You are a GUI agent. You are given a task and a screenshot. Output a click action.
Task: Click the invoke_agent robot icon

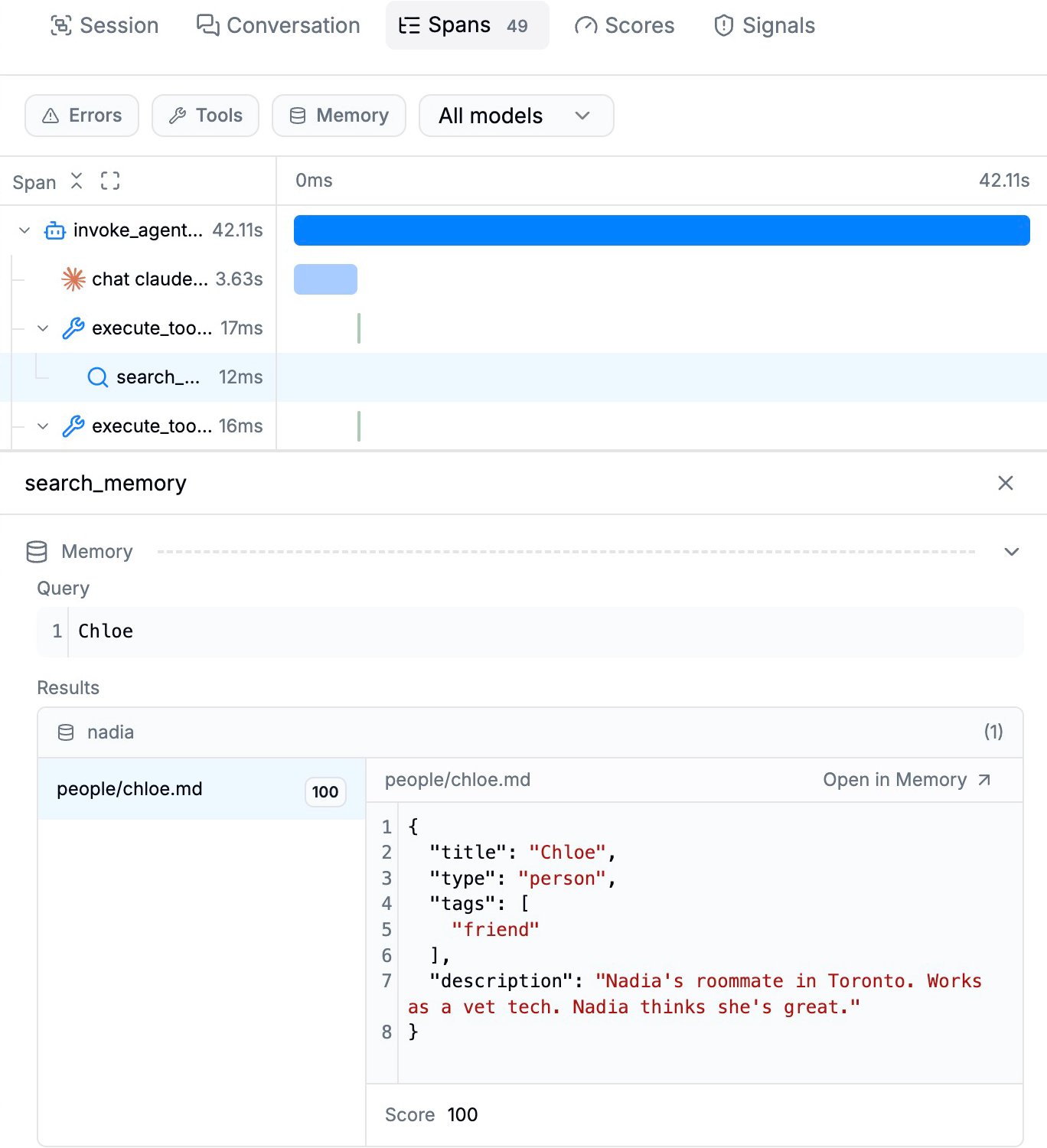coord(55,230)
